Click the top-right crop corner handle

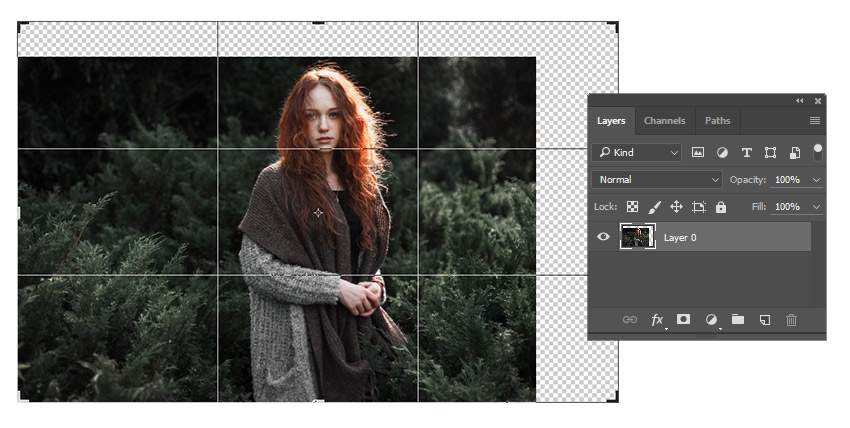click(613, 26)
